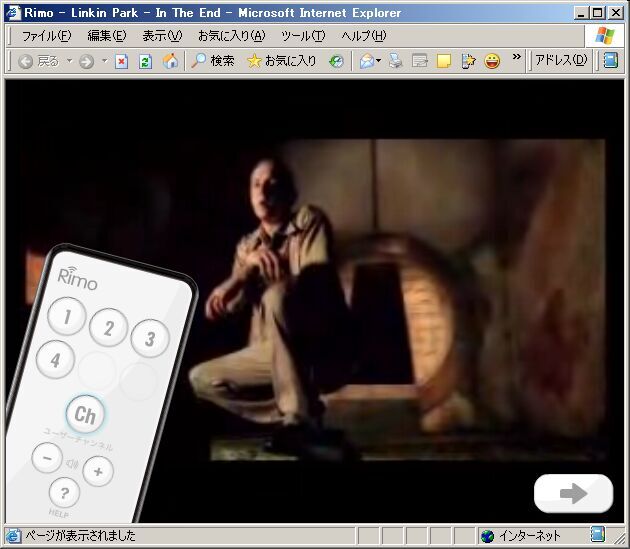
Task: Skip to next video with arrow button
Action: (x=574, y=494)
